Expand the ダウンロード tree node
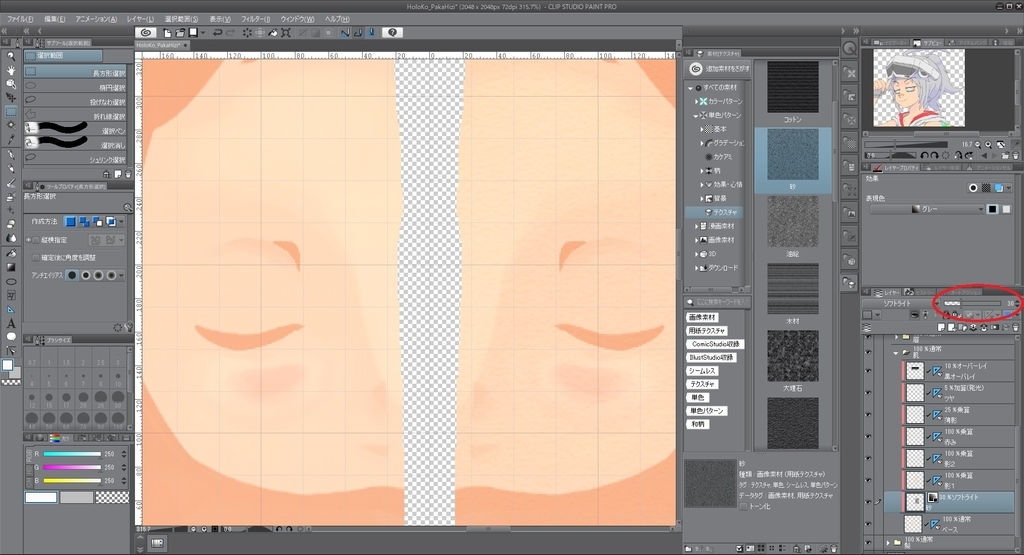1024x555 pixels. [x=696, y=268]
